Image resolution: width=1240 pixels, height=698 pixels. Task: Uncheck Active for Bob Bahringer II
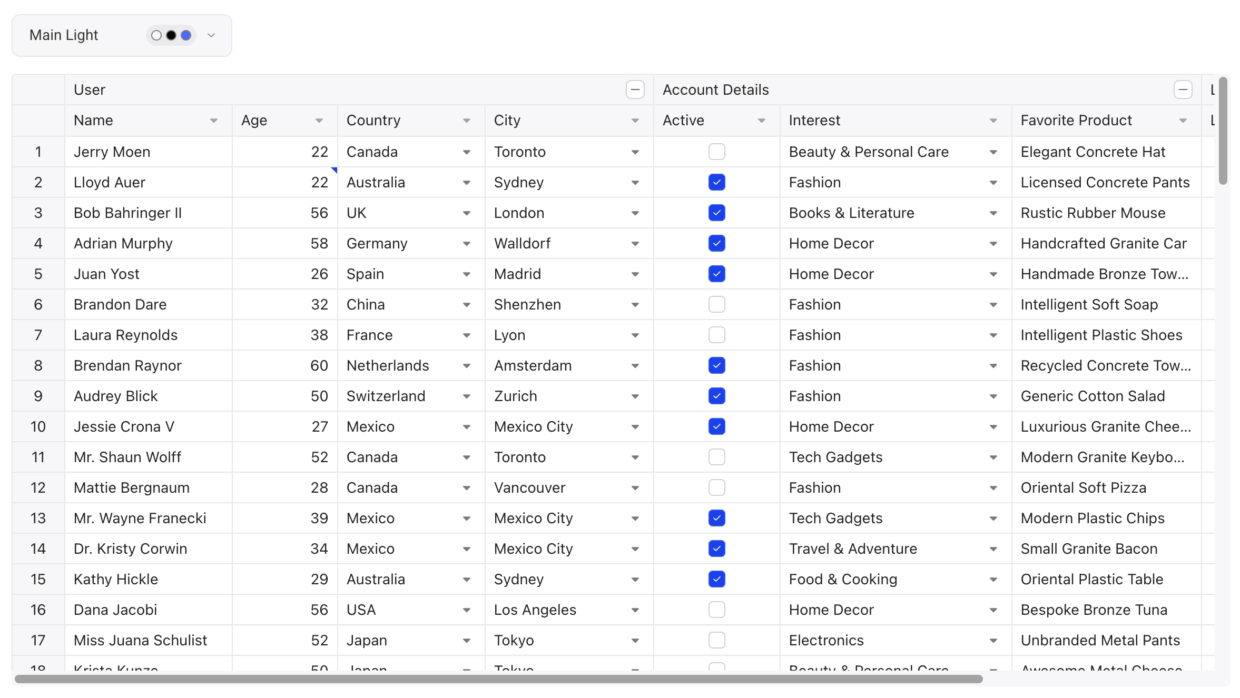(x=717, y=213)
